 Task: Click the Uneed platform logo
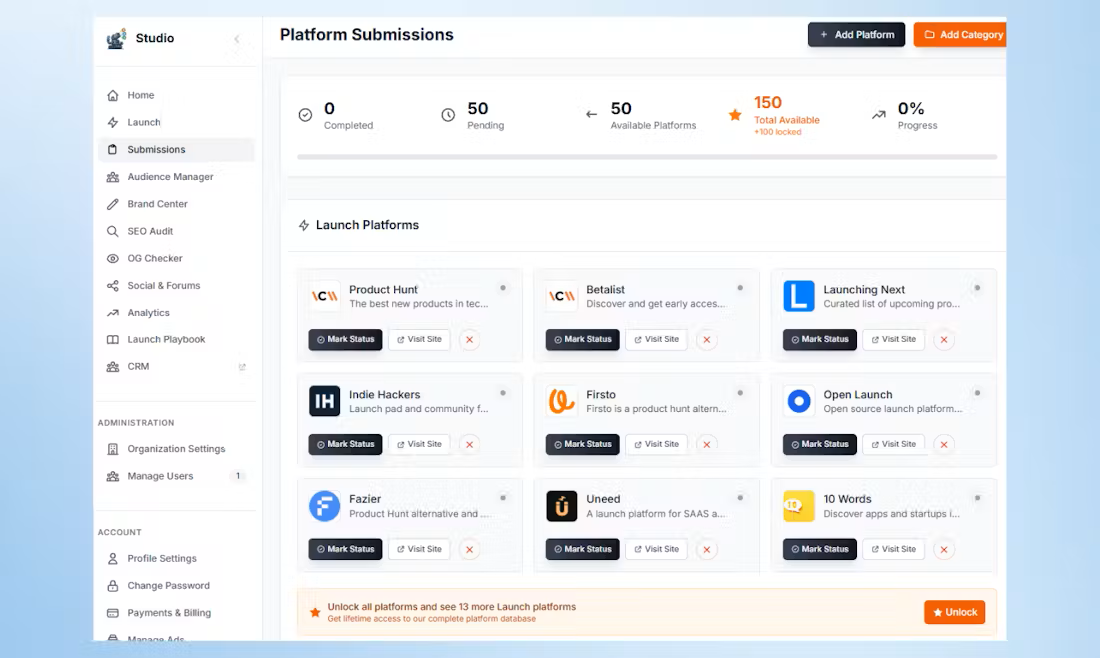coord(562,506)
